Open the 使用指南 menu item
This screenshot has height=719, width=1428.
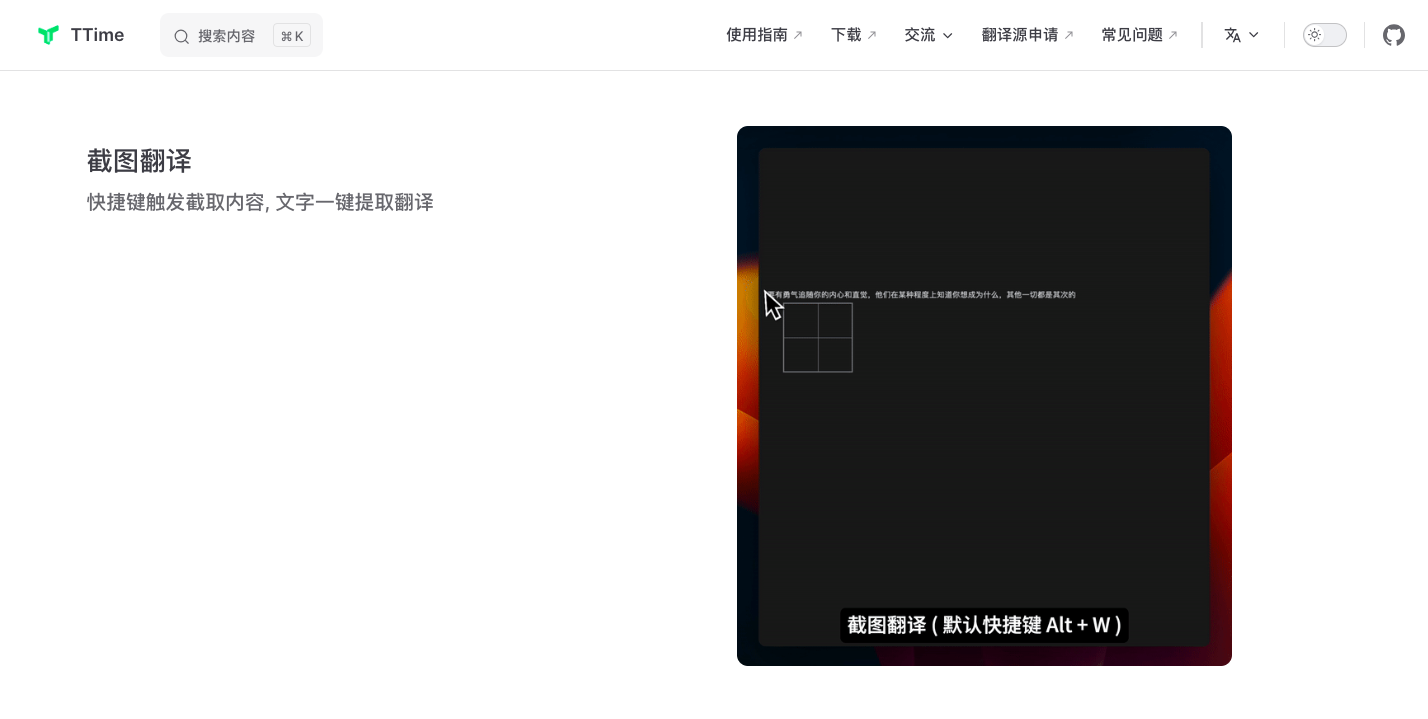(x=756, y=34)
